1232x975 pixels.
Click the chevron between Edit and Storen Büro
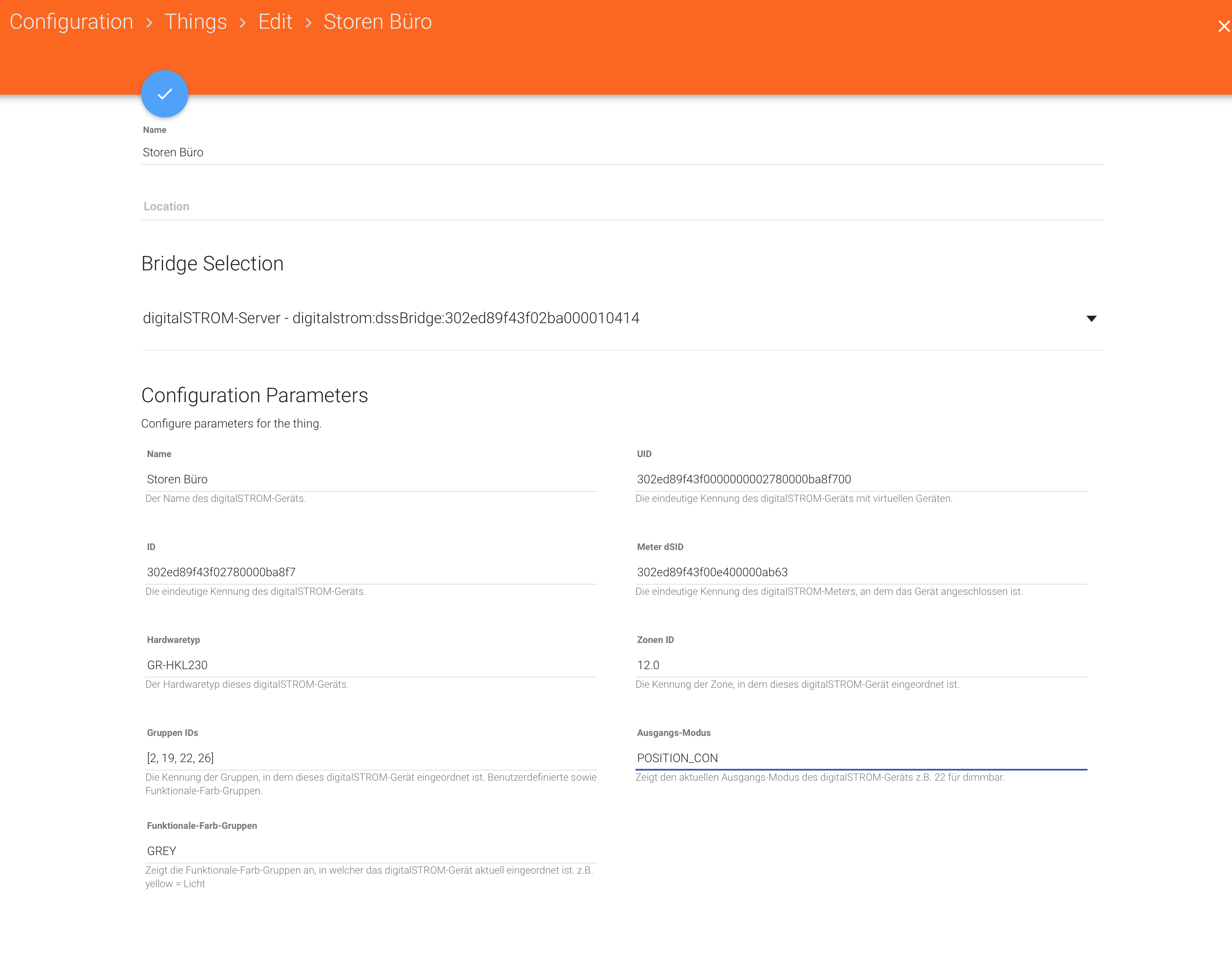click(309, 22)
